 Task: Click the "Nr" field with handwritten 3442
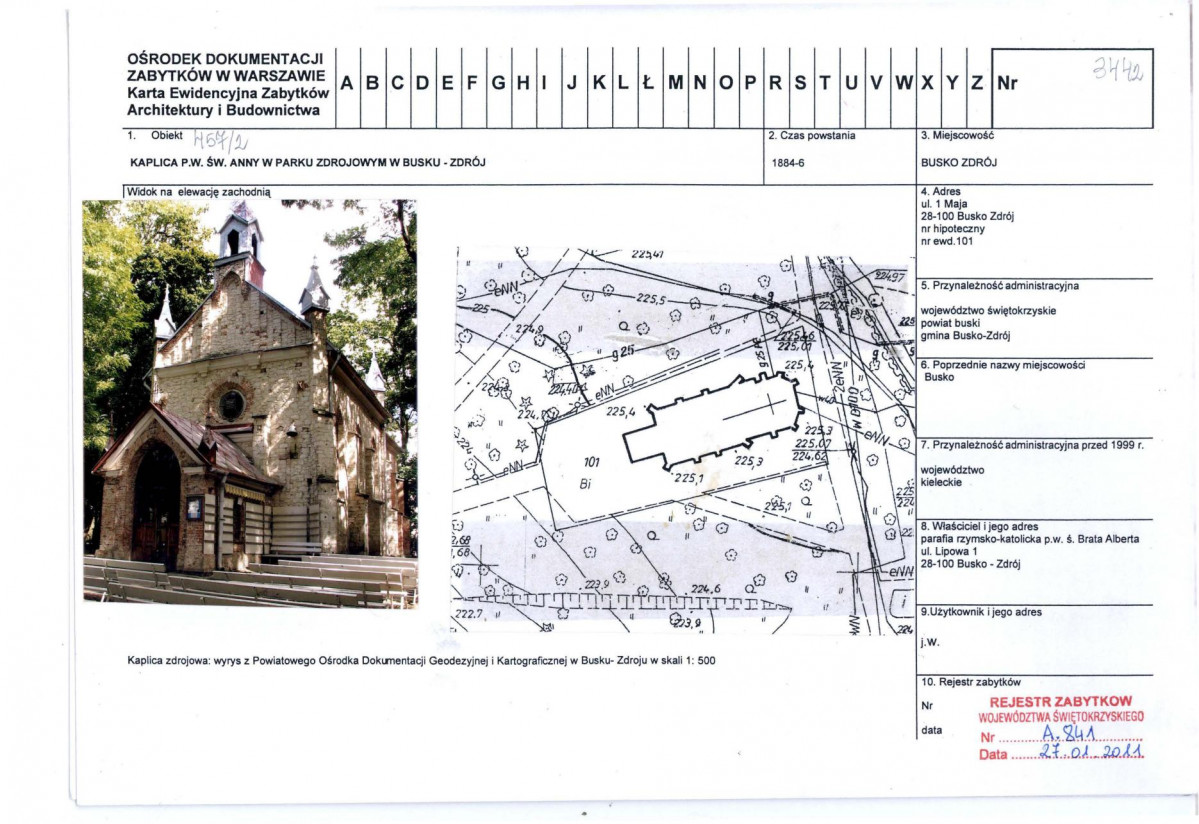point(1071,85)
